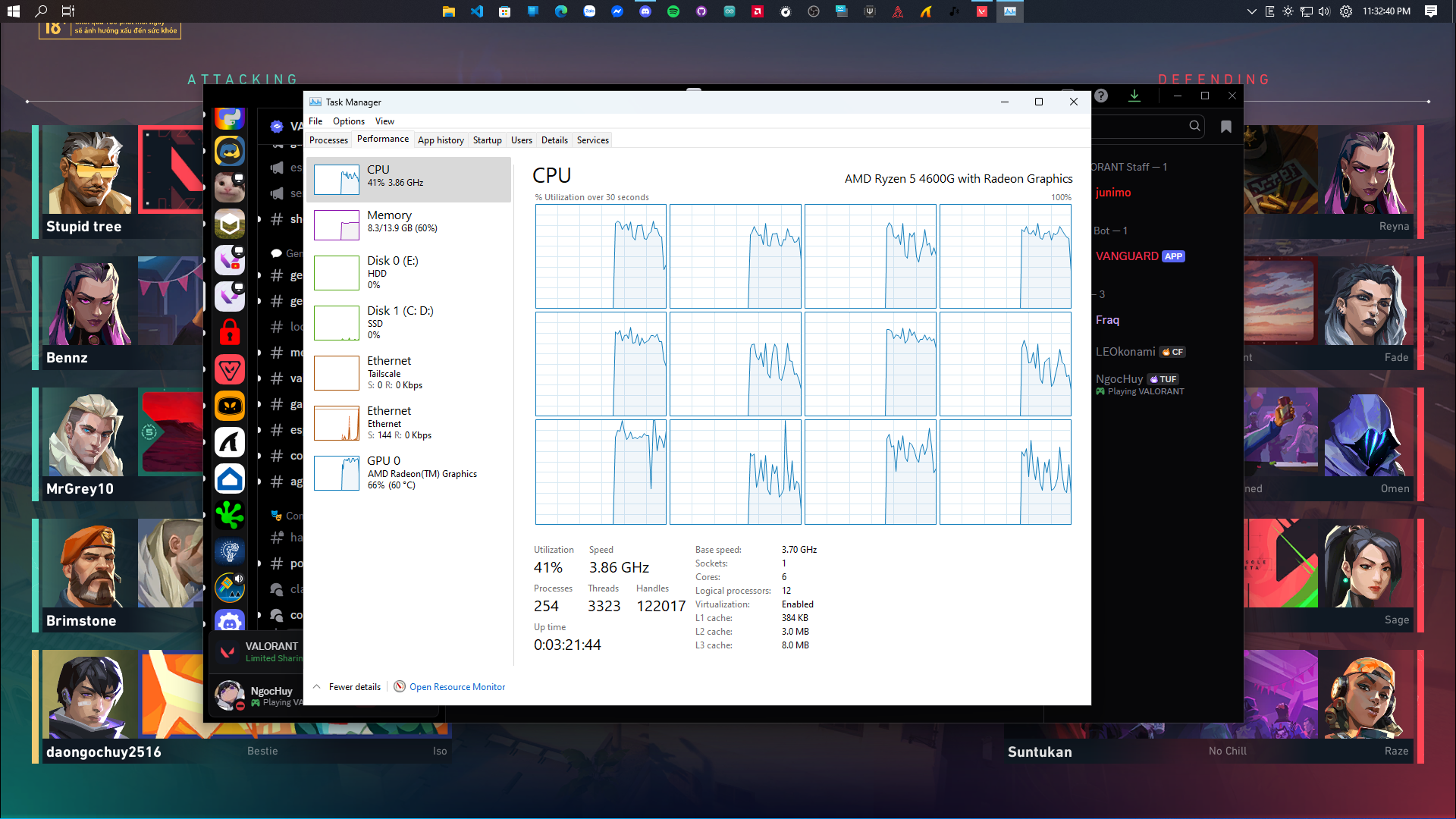Select the Memory resource entry
The image size is (1456, 819).
[409, 225]
